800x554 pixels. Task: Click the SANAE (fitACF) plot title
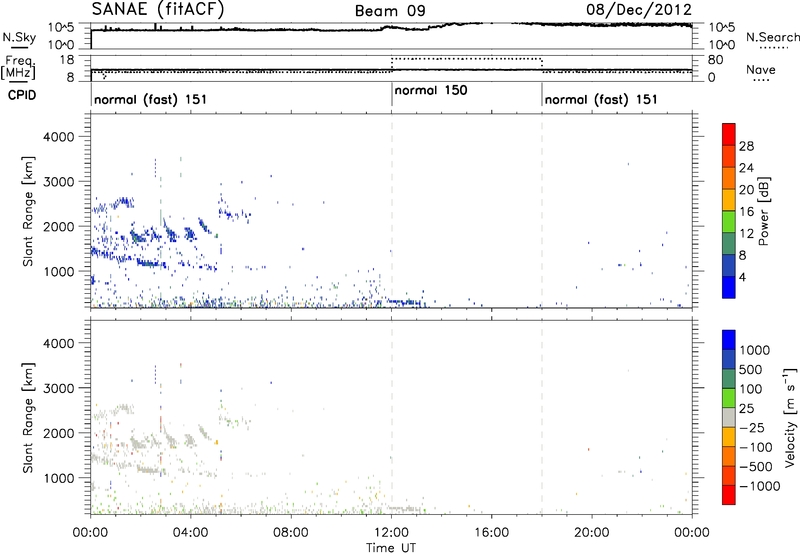(x=157, y=9)
